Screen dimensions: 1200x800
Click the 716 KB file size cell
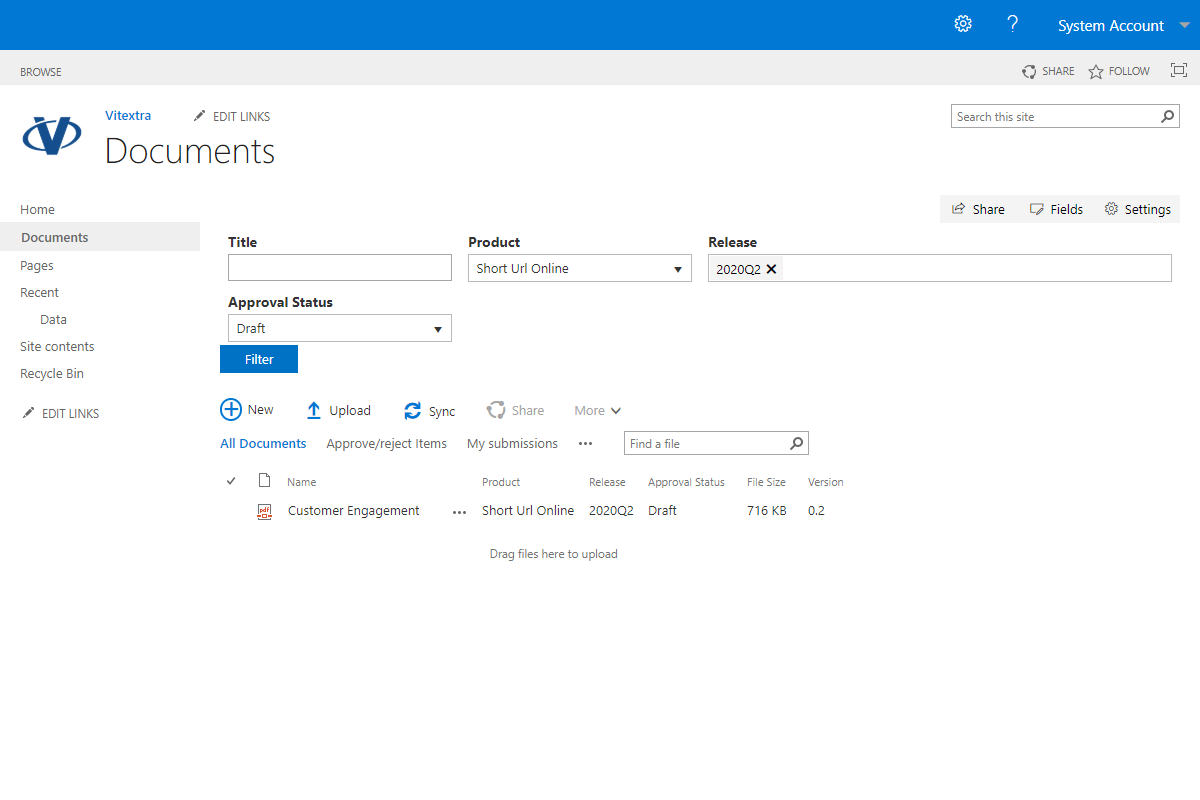click(x=767, y=511)
